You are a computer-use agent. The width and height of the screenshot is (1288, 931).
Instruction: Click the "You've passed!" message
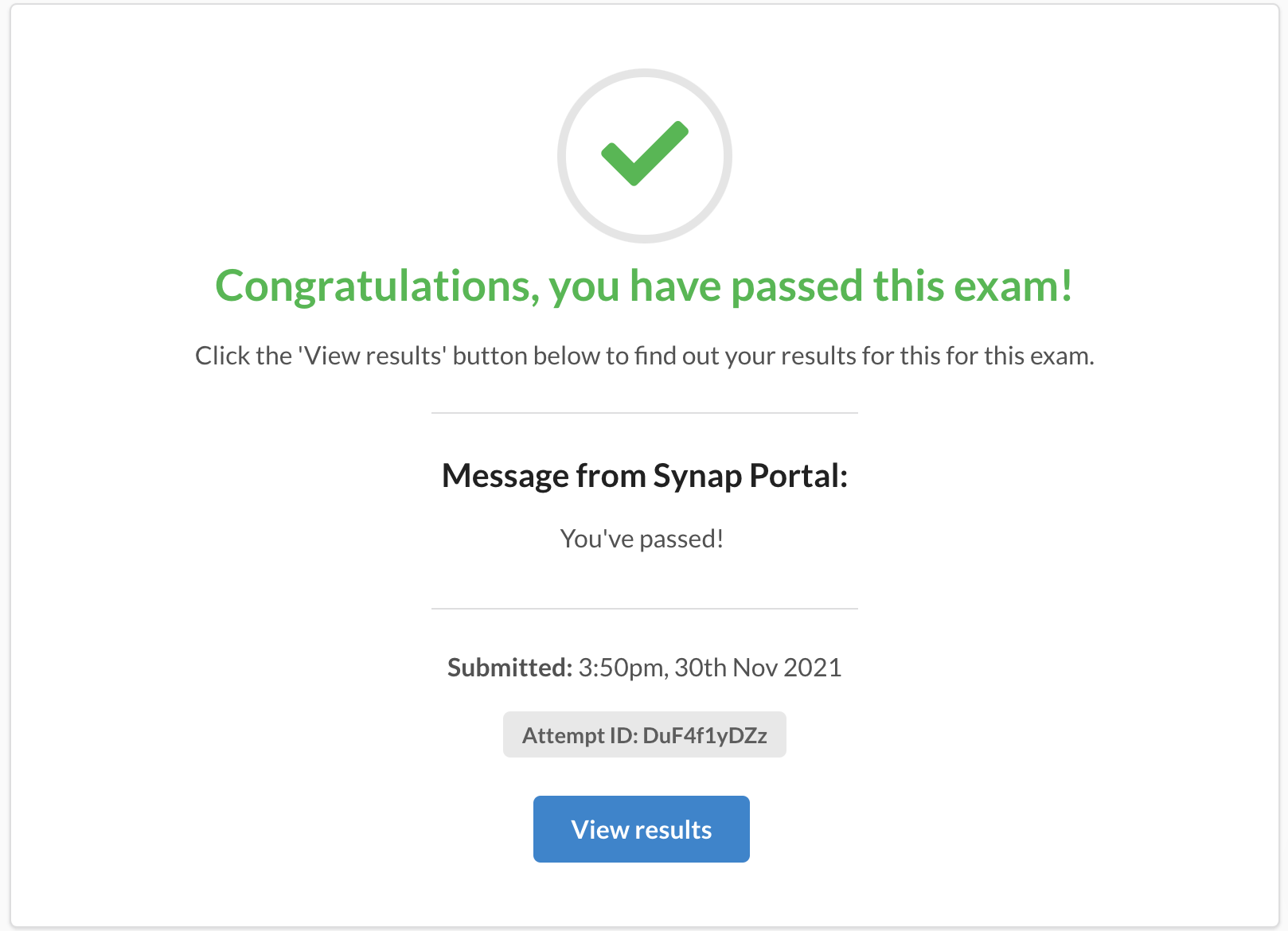(642, 539)
